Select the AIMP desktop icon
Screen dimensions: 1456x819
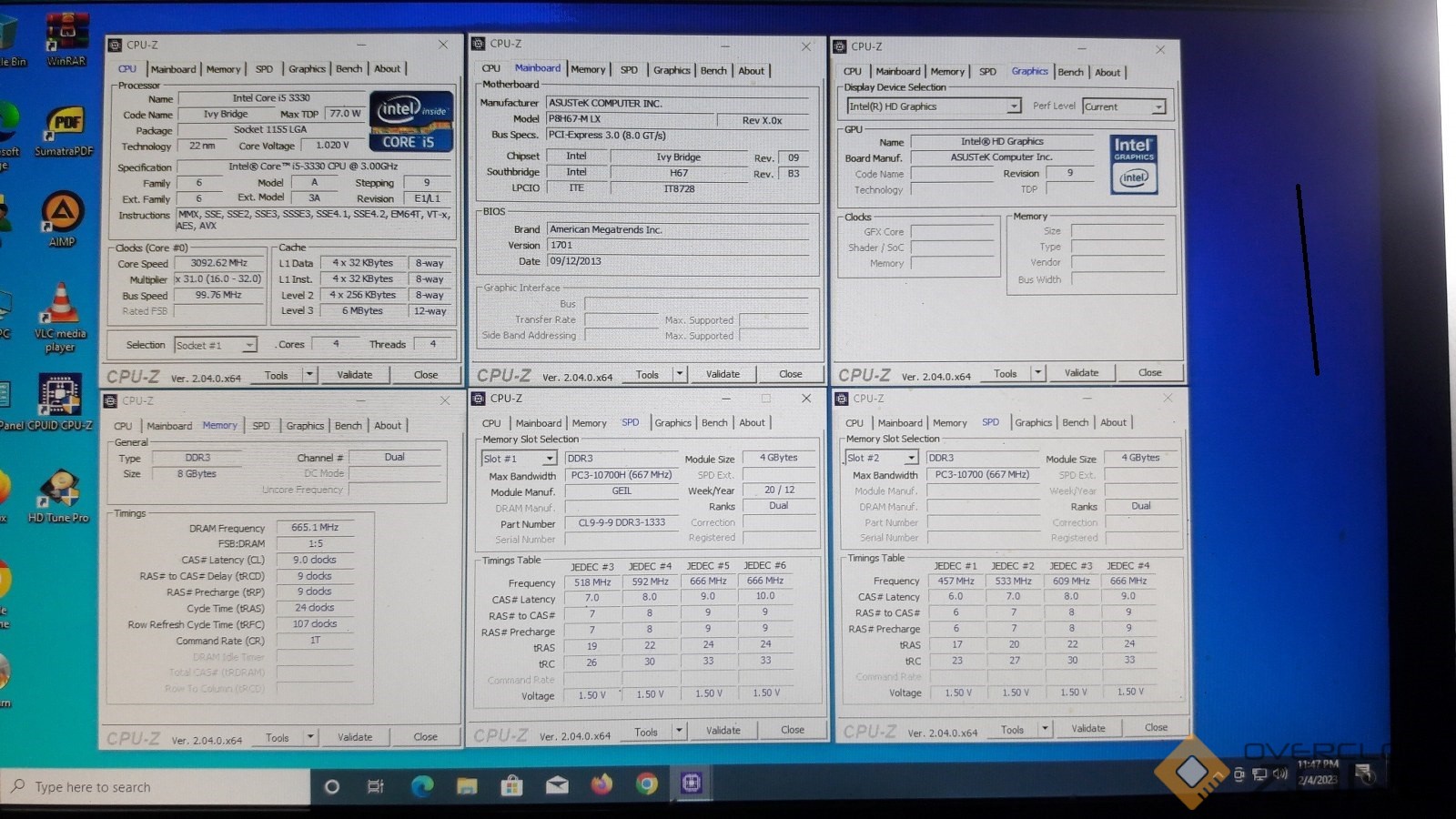point(62,219)
